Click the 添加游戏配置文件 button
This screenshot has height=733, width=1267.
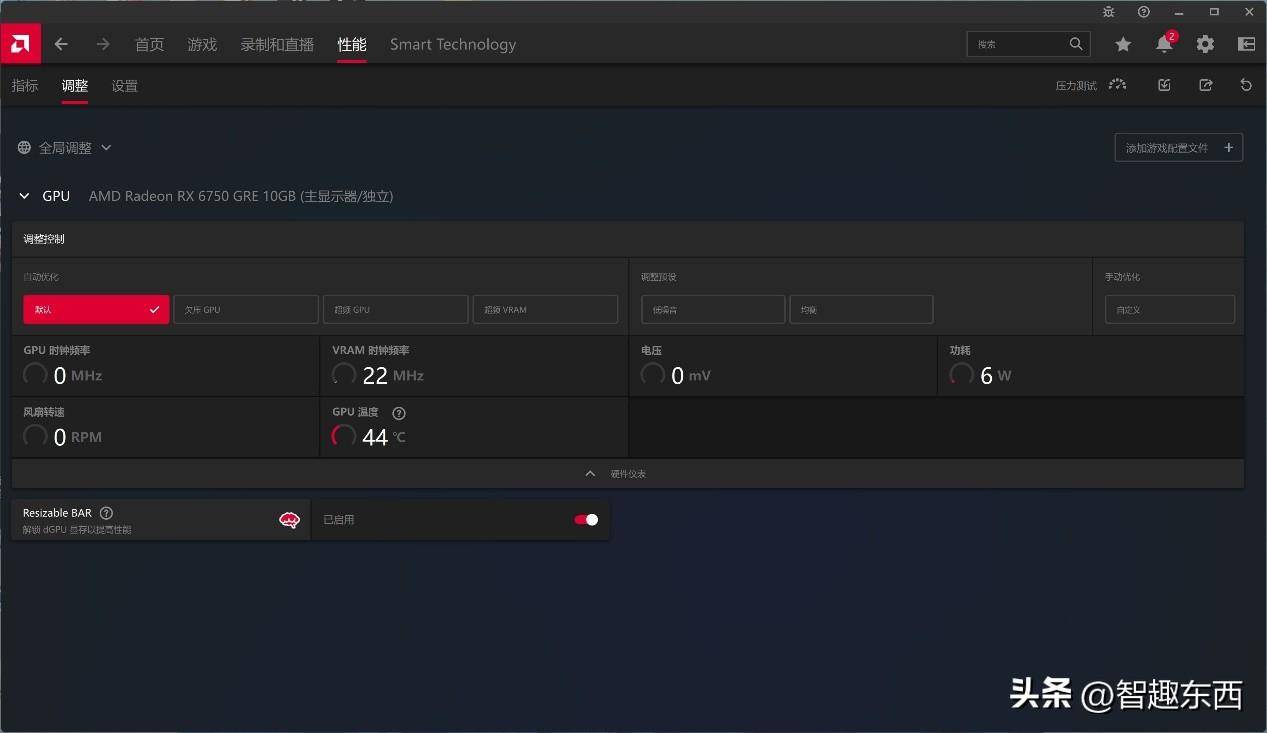pos(1178,148)
